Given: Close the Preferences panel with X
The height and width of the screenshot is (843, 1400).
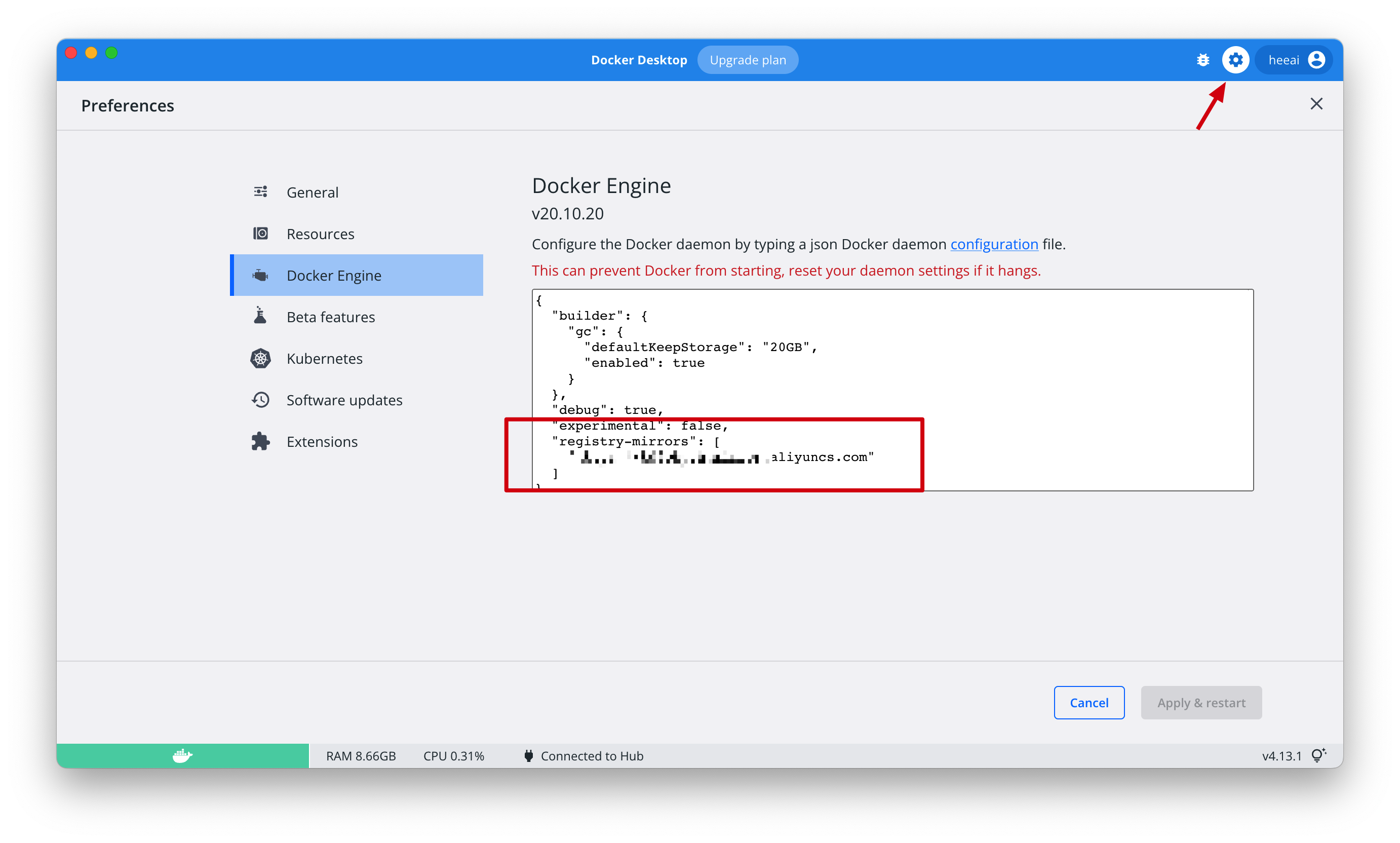Looking at the screenshot, I should (1316, 104).
